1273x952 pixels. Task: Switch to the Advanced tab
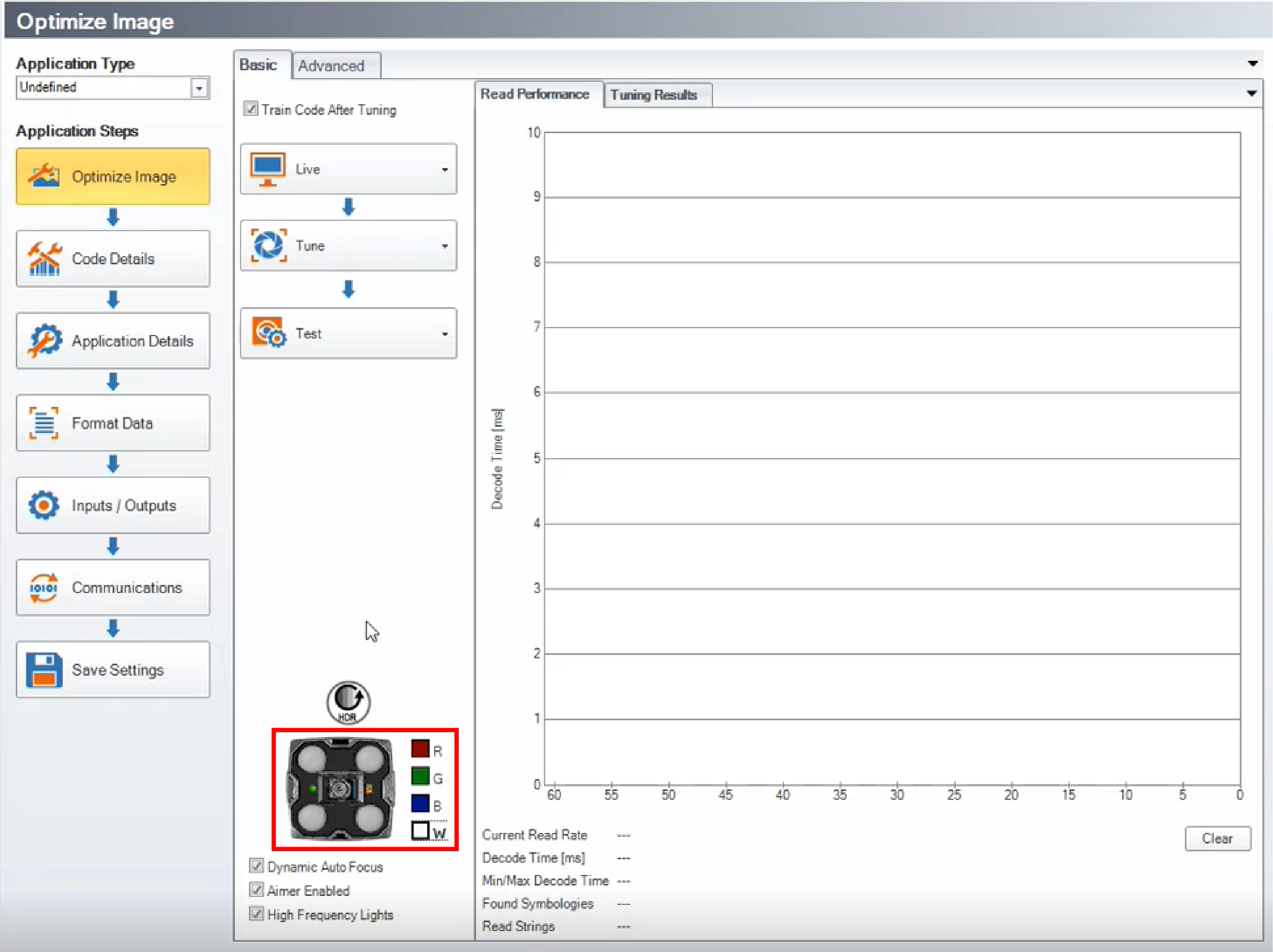tap(331, 66)
